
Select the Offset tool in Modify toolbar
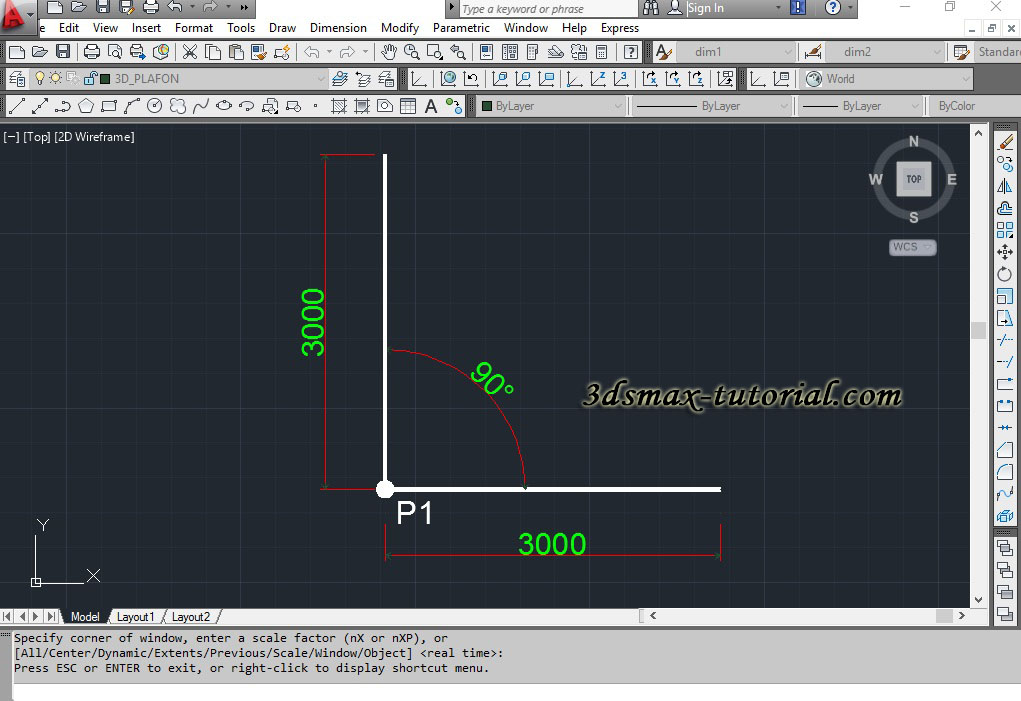(x=1005, y=208)
